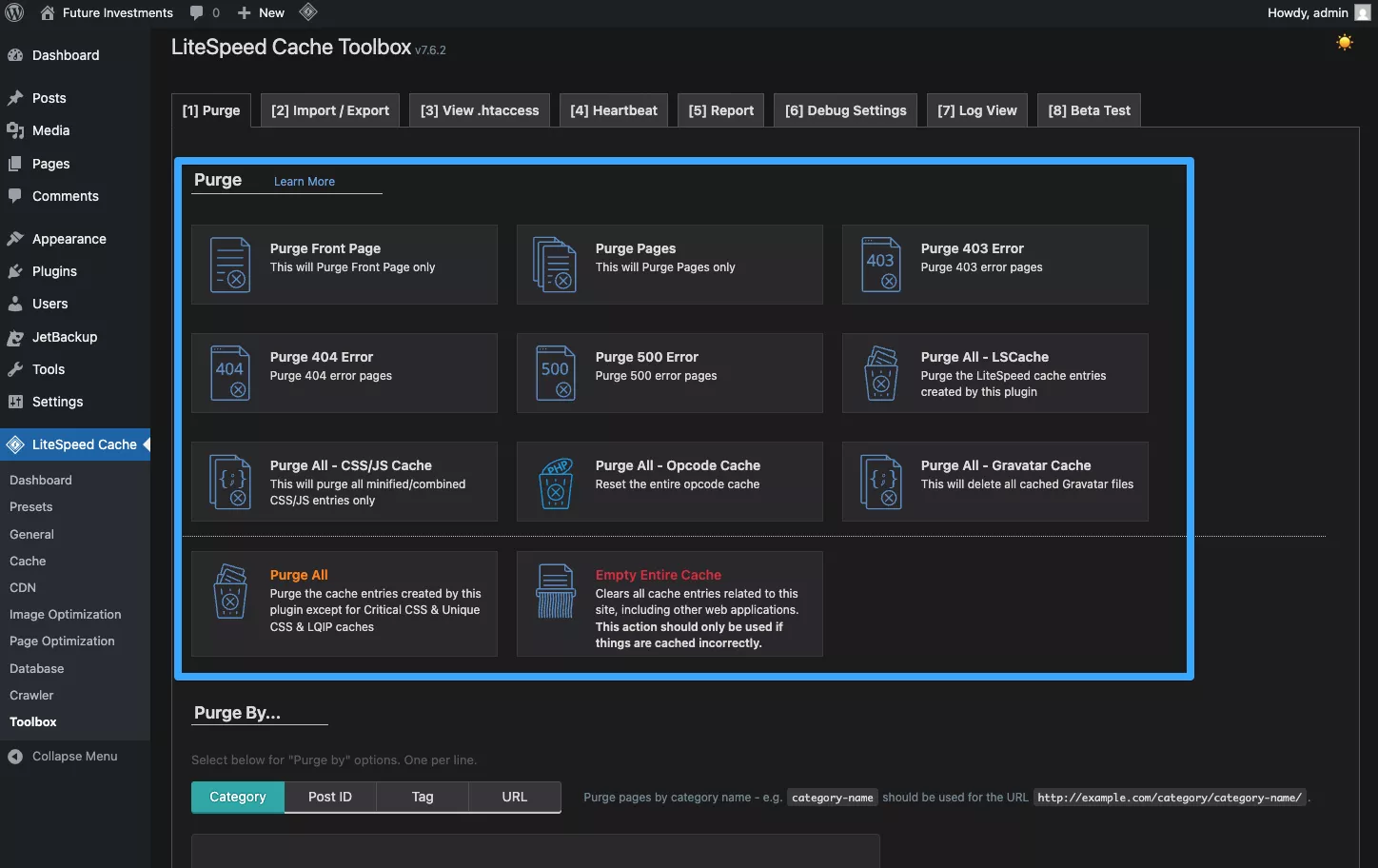
Task: Open the Debug Settings tab
Action: click(845, 110)
